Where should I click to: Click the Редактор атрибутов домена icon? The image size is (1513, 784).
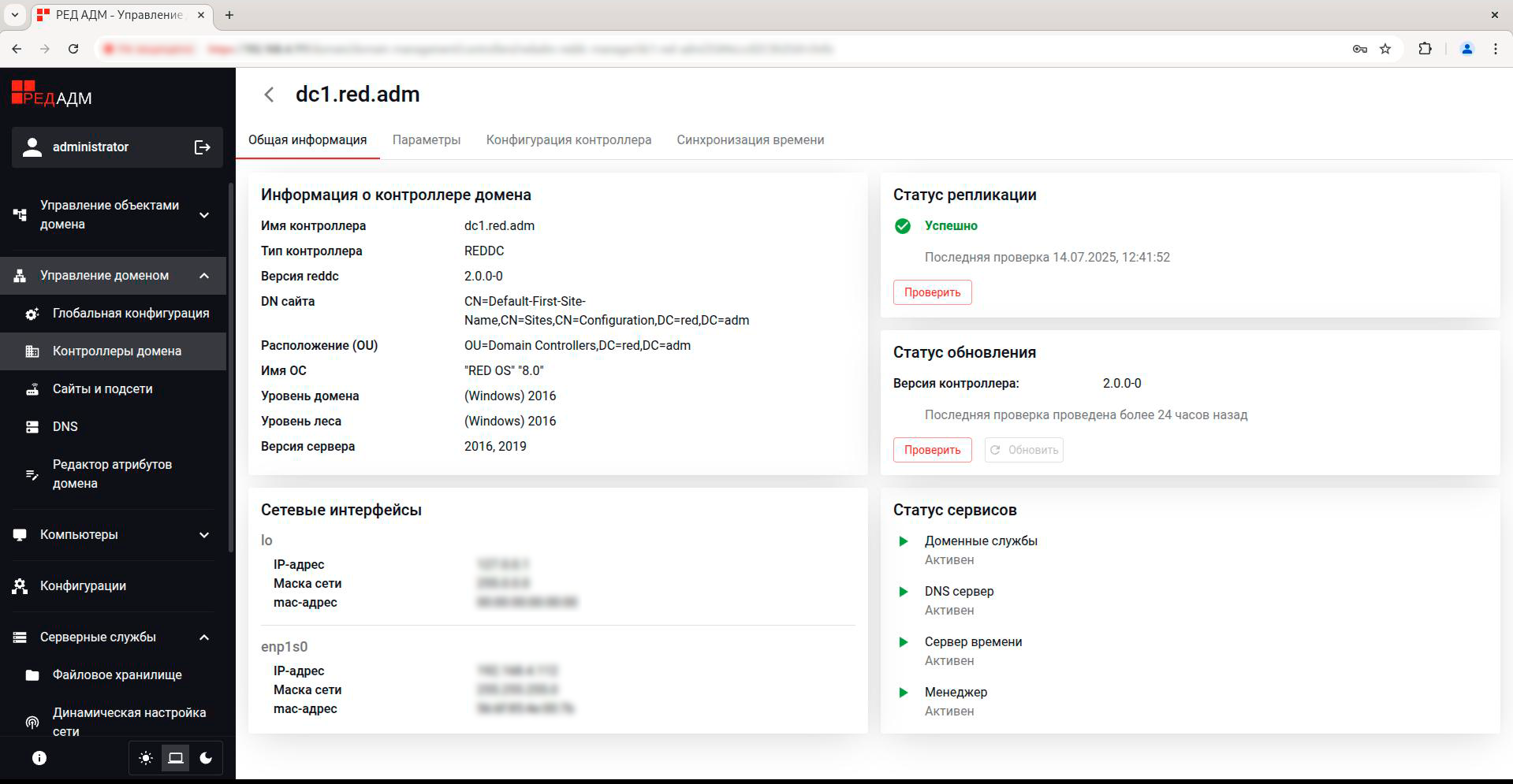tap(32, 474)
